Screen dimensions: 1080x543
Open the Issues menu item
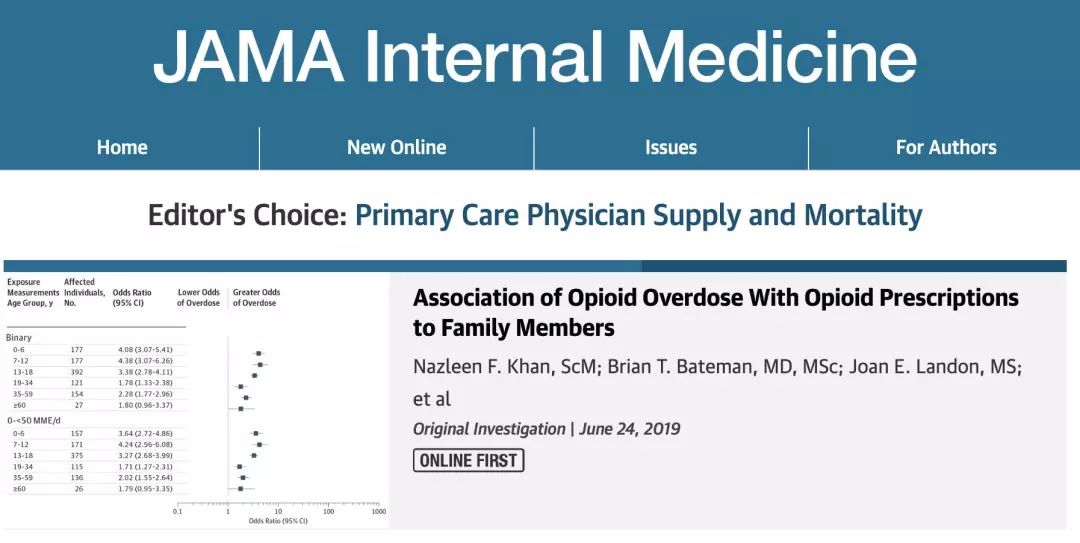tap(671, 148)
